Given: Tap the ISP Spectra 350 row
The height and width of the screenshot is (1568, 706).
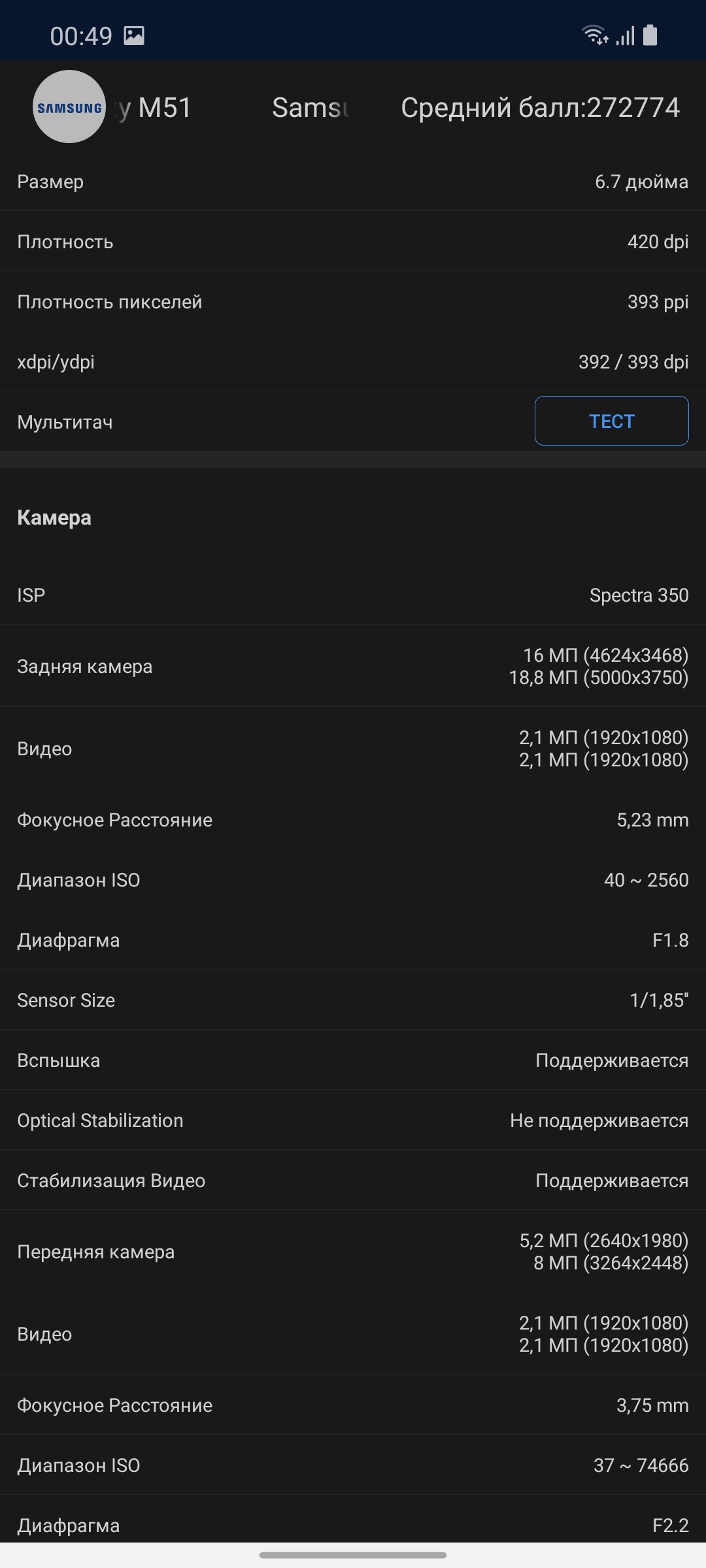Looking at the screenshot, I should coord(353,595).
